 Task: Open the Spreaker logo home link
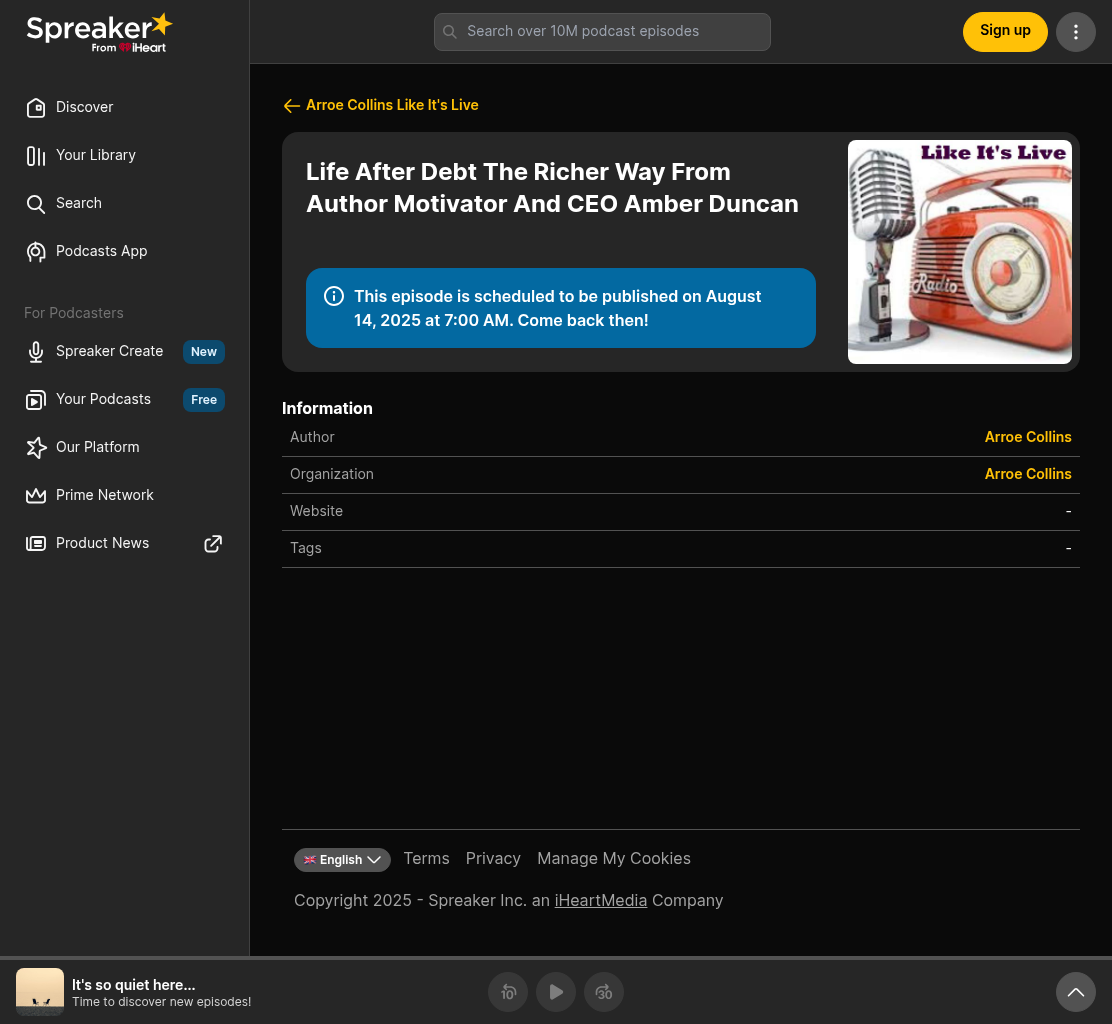coord(99,33)
